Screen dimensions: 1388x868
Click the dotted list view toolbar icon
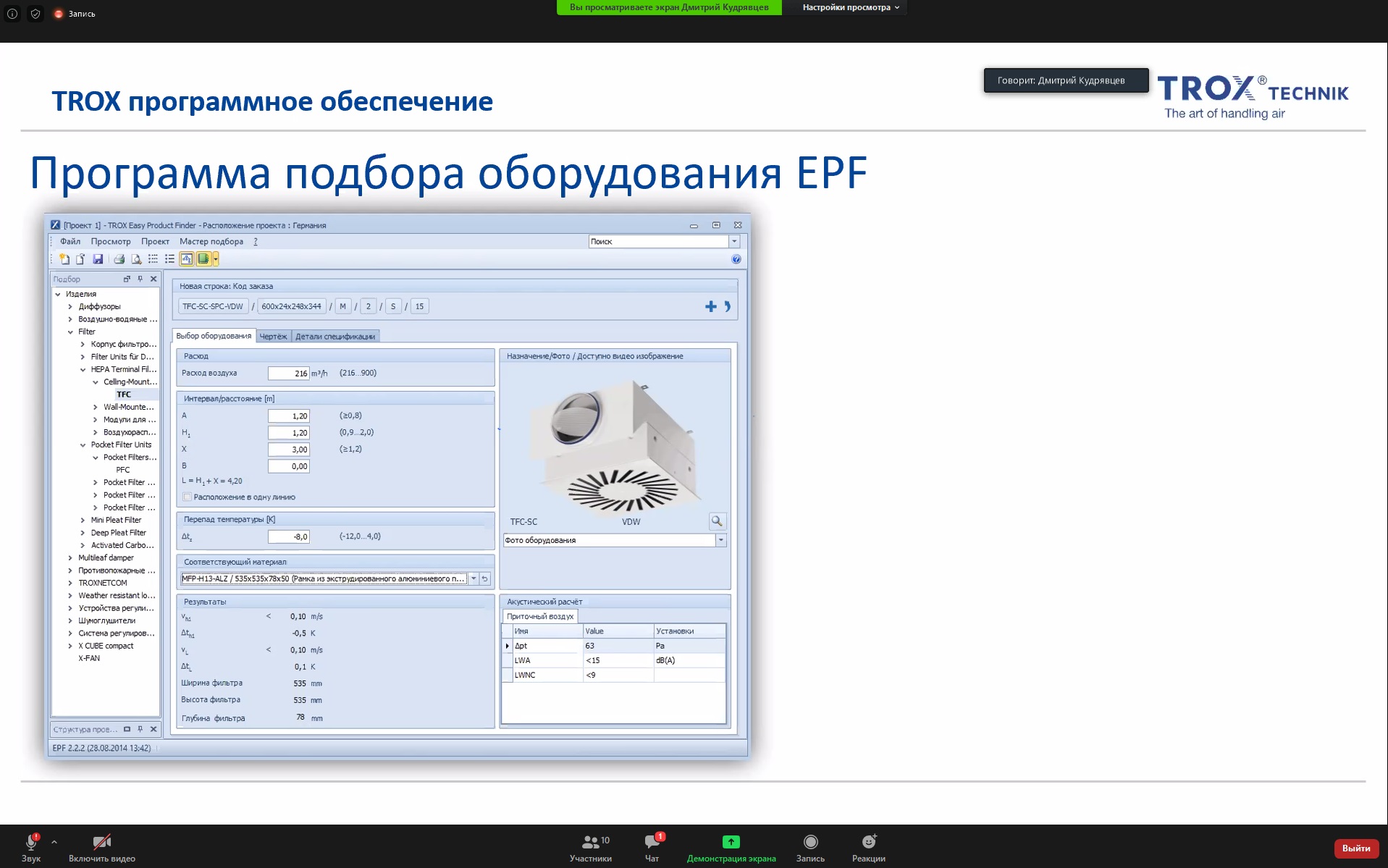(153, 259)
